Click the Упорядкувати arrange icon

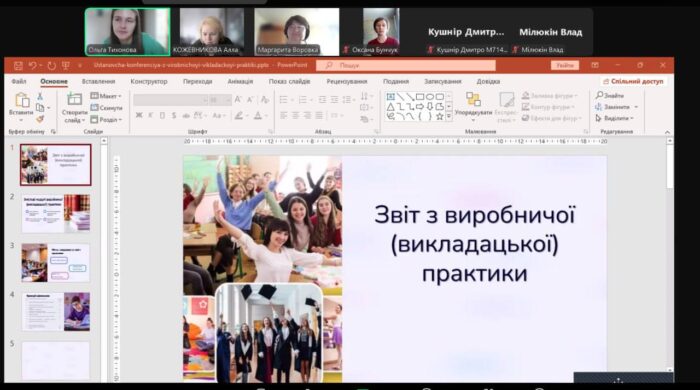473,100
